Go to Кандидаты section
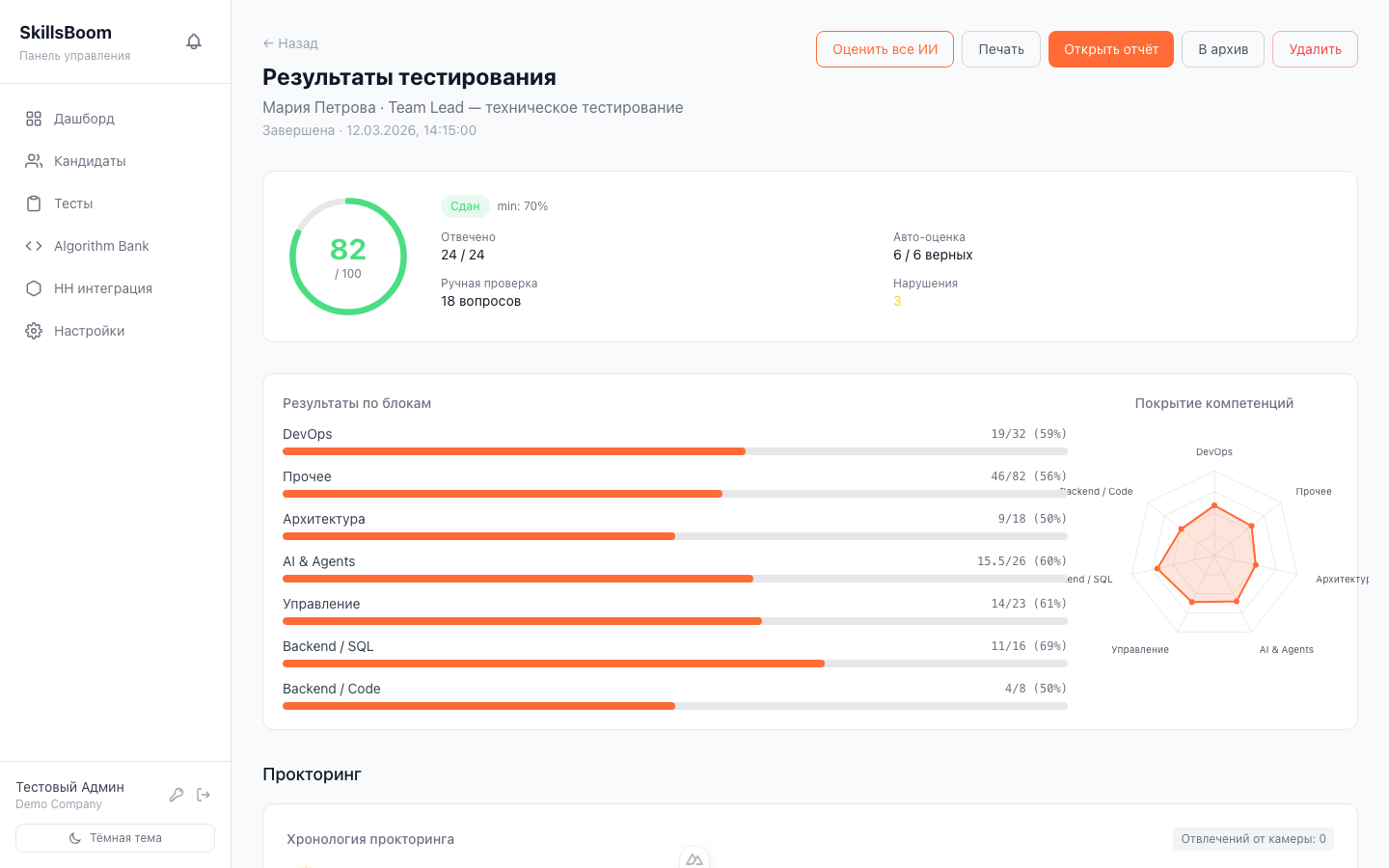This screenshot has width=1389, height=868. point(116,161)
